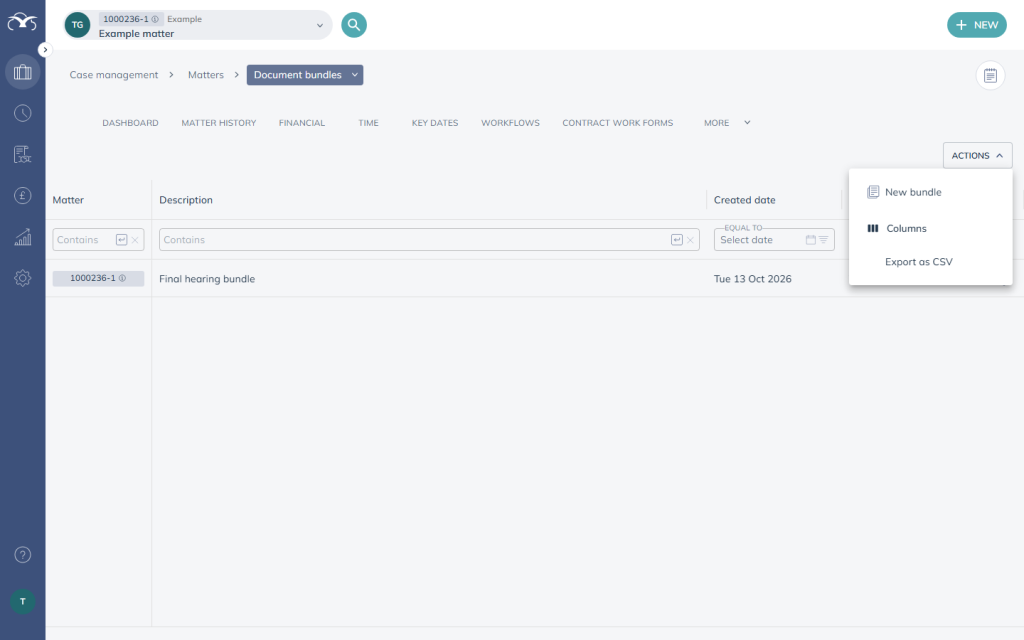Switch to the Contract Work Forms tab

(618, 123)
